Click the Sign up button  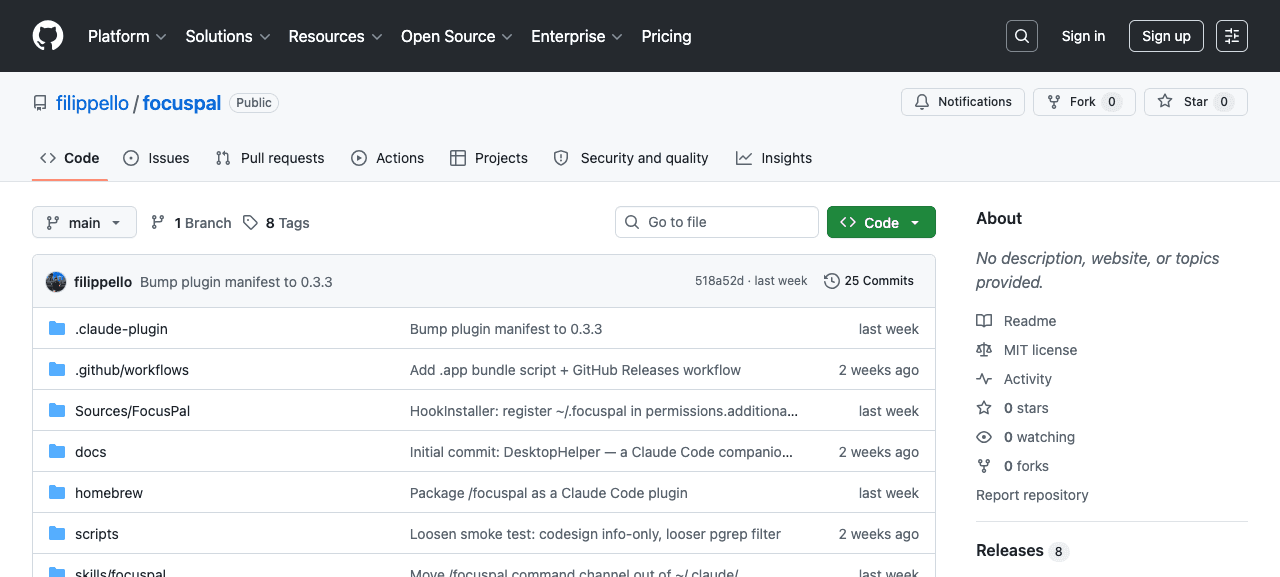(1166, 36)
